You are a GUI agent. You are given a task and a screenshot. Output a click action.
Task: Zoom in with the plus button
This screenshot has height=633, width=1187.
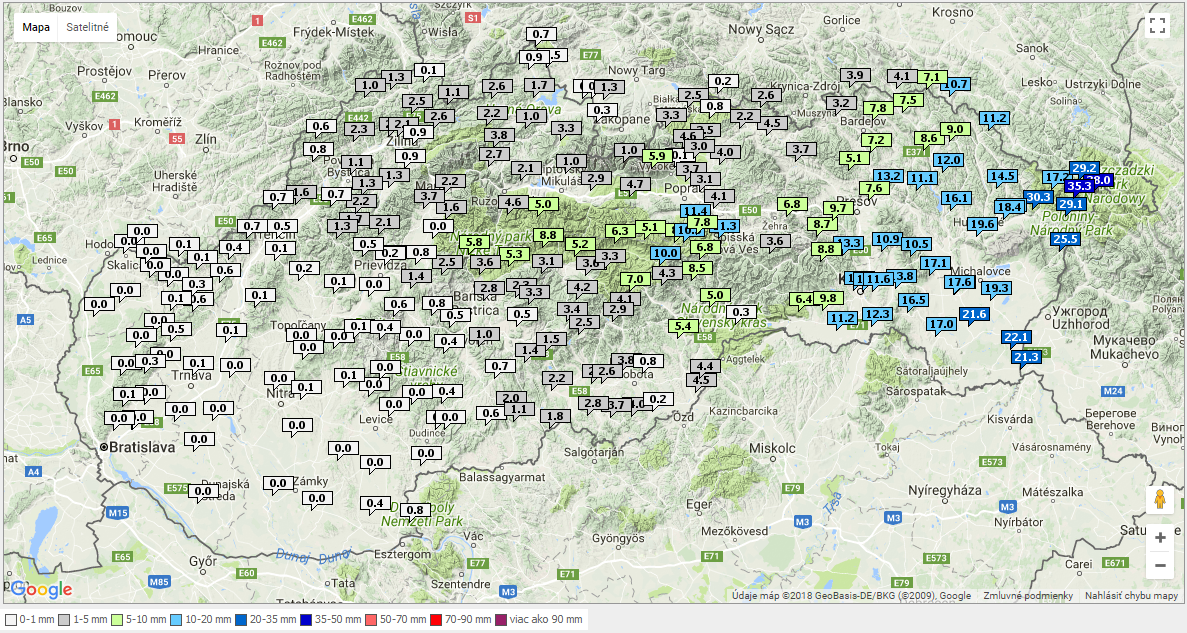pos(1160,538)
